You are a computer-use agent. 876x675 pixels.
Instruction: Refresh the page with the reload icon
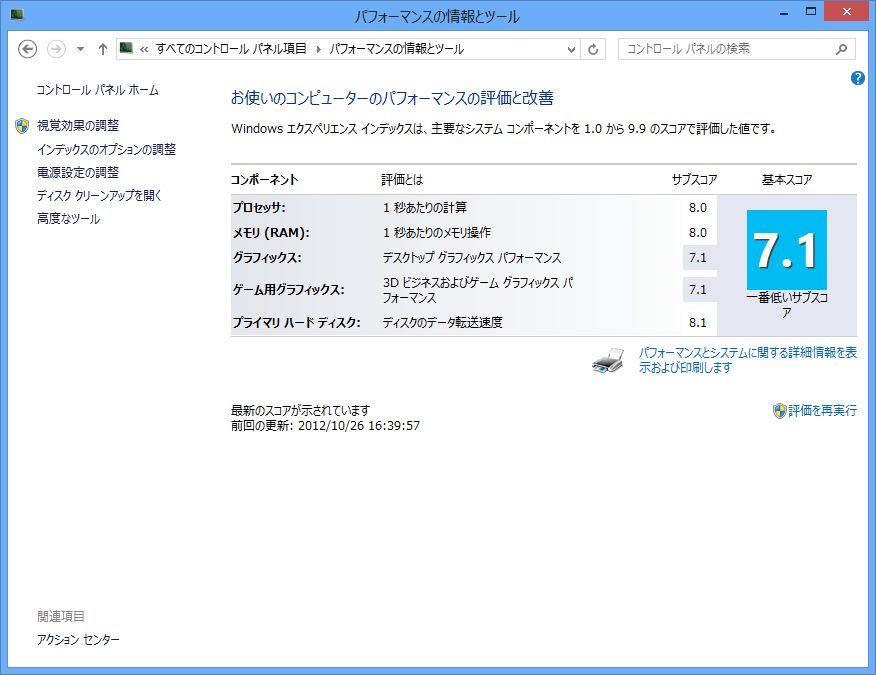(593, 49)
